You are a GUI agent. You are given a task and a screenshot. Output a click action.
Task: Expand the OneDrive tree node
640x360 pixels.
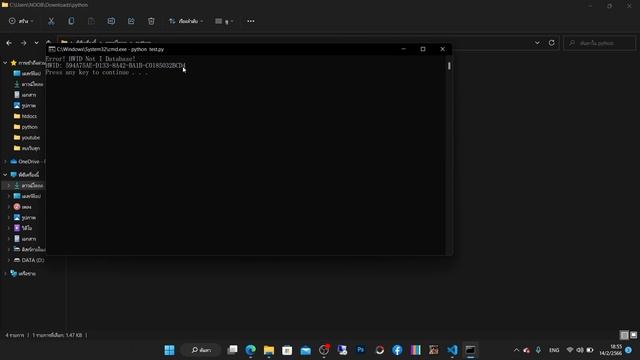[x=5, y=162]
